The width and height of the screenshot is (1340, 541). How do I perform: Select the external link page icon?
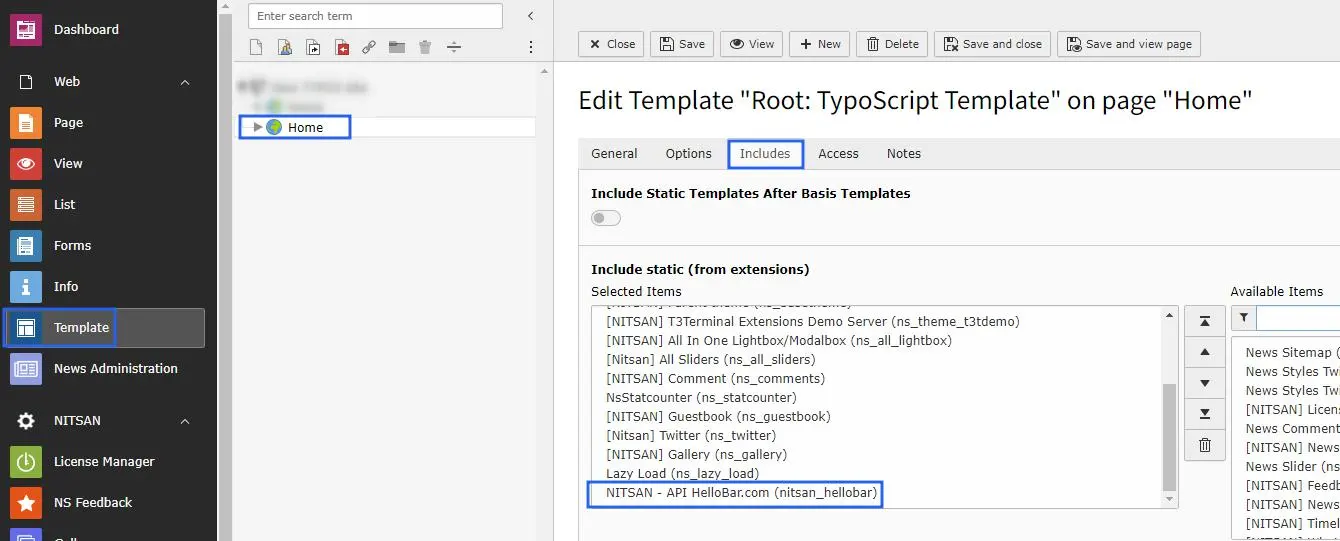369,47
